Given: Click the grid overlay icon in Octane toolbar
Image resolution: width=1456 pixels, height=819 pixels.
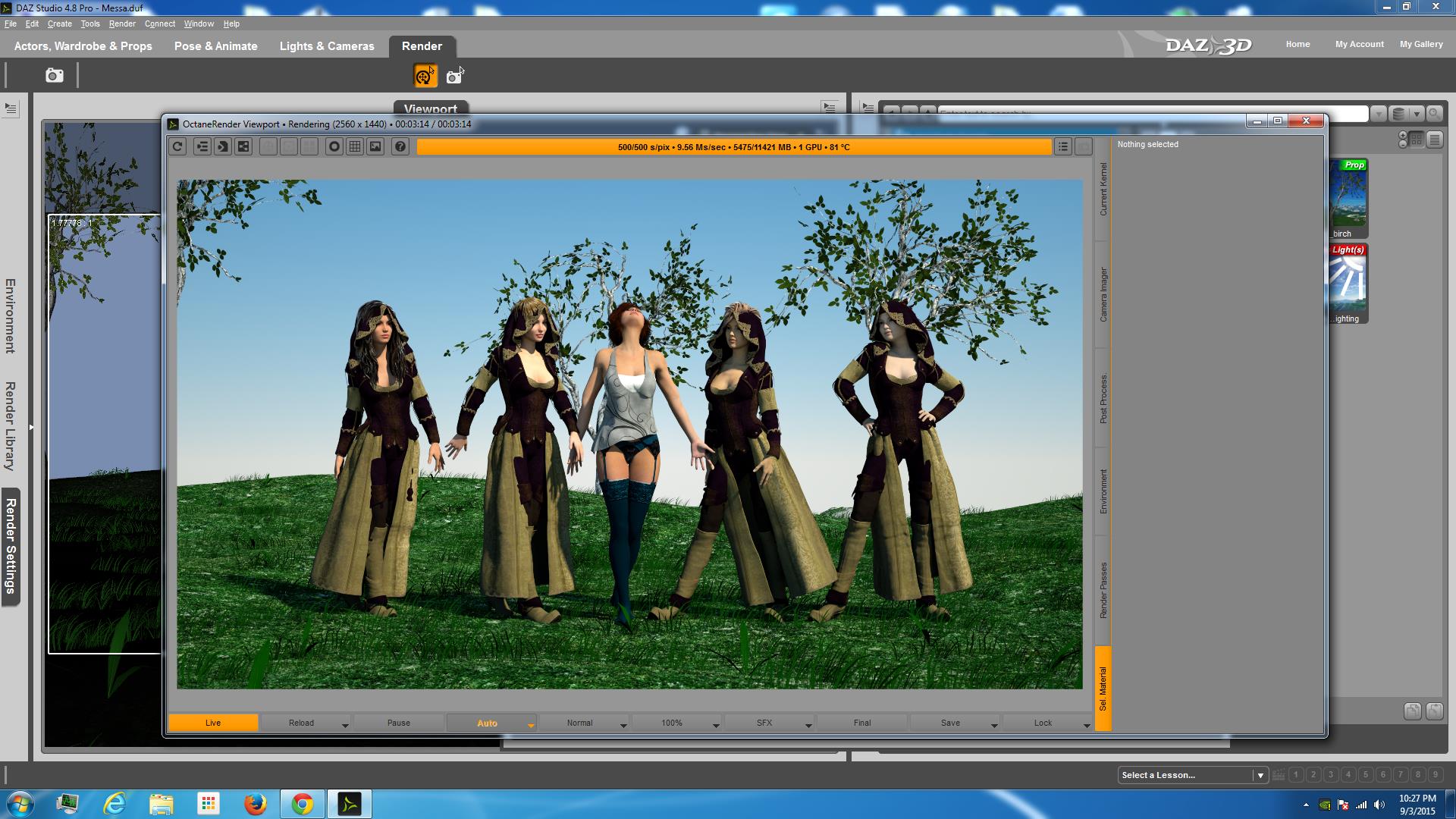Looking at the screenshot, I should [354, 146].
